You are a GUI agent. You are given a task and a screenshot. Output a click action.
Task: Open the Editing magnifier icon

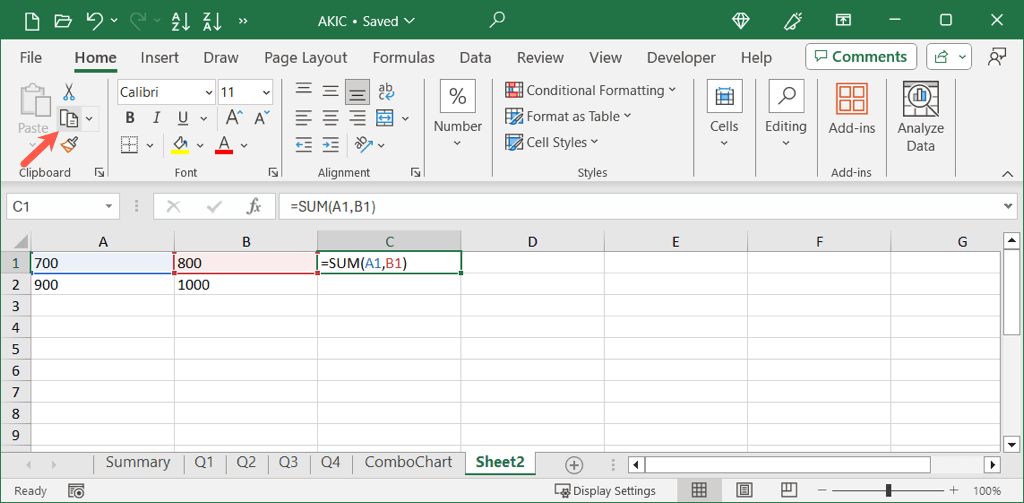coord(786,97)
